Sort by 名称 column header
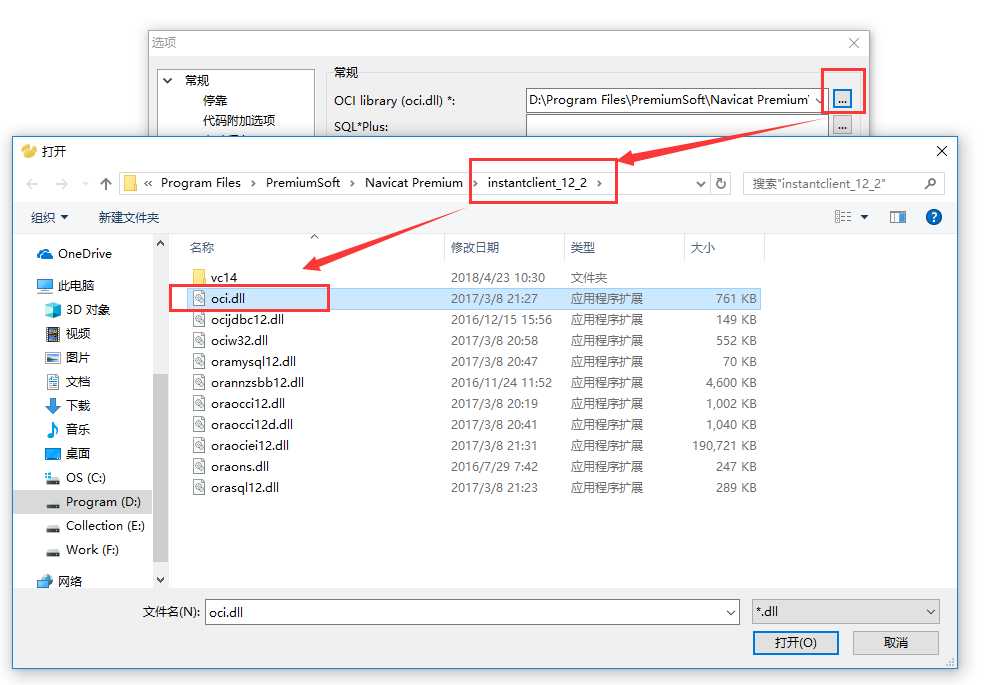 tap(202, 248)
